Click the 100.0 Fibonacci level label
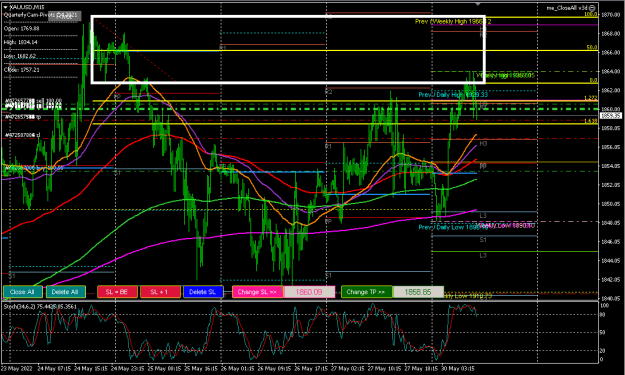625x375 pixels. click(591, 14)
